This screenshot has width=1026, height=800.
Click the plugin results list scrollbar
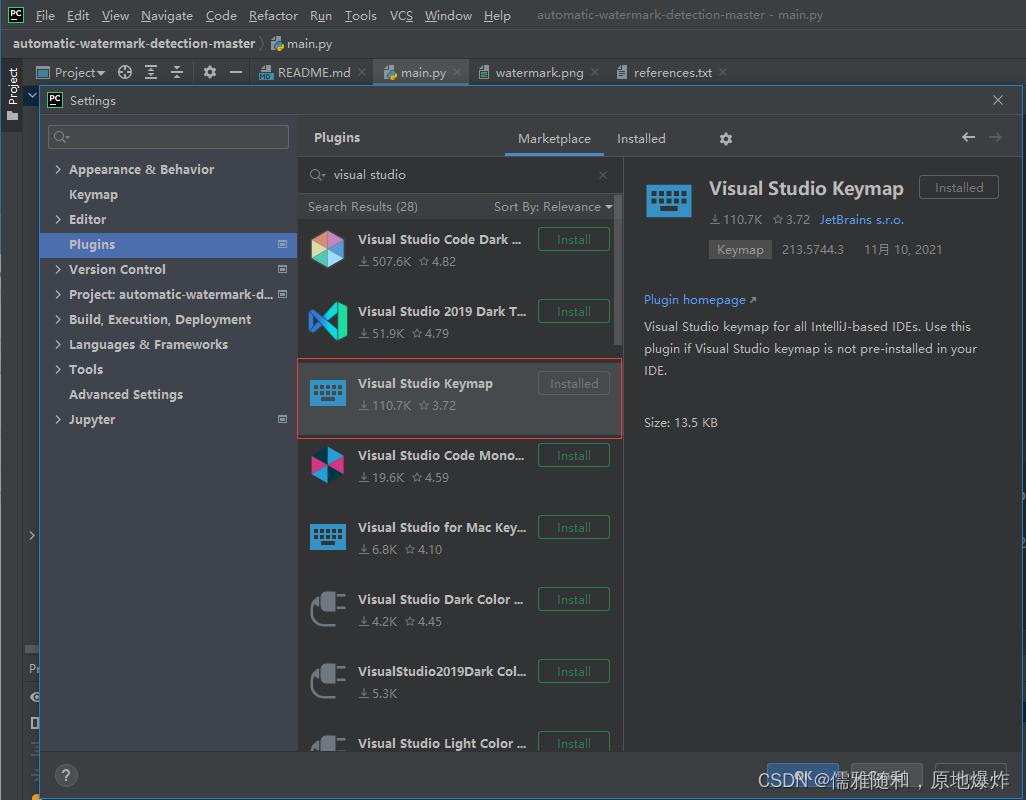pos(618,270)
